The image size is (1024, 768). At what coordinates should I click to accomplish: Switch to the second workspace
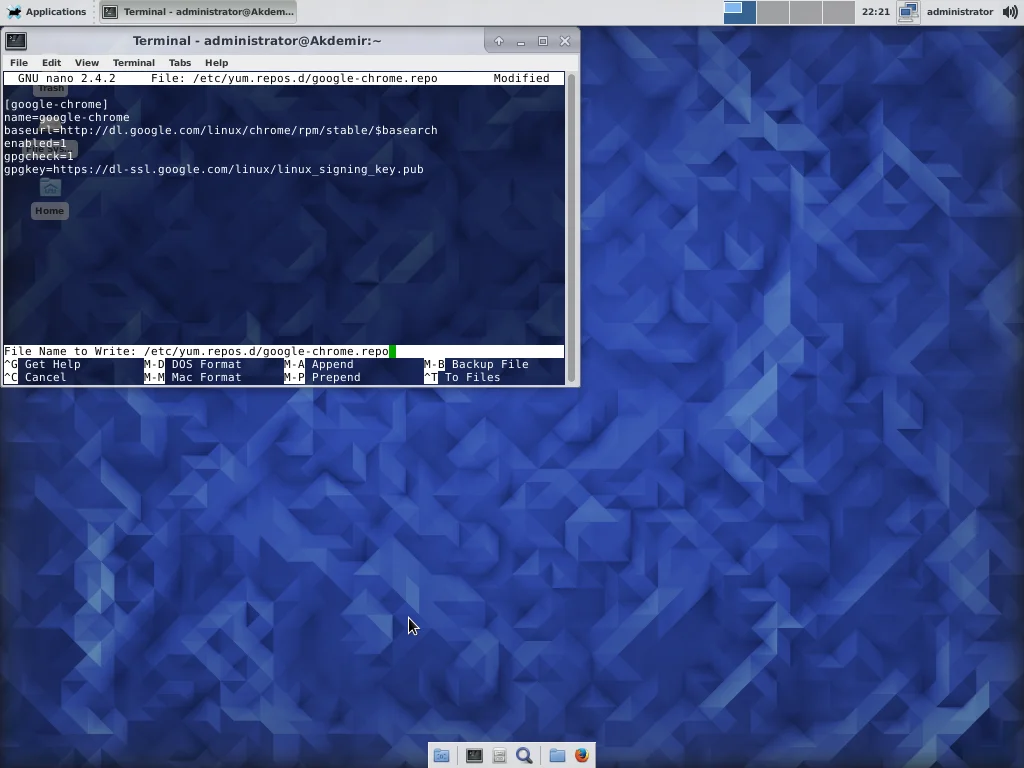(772, 12)
